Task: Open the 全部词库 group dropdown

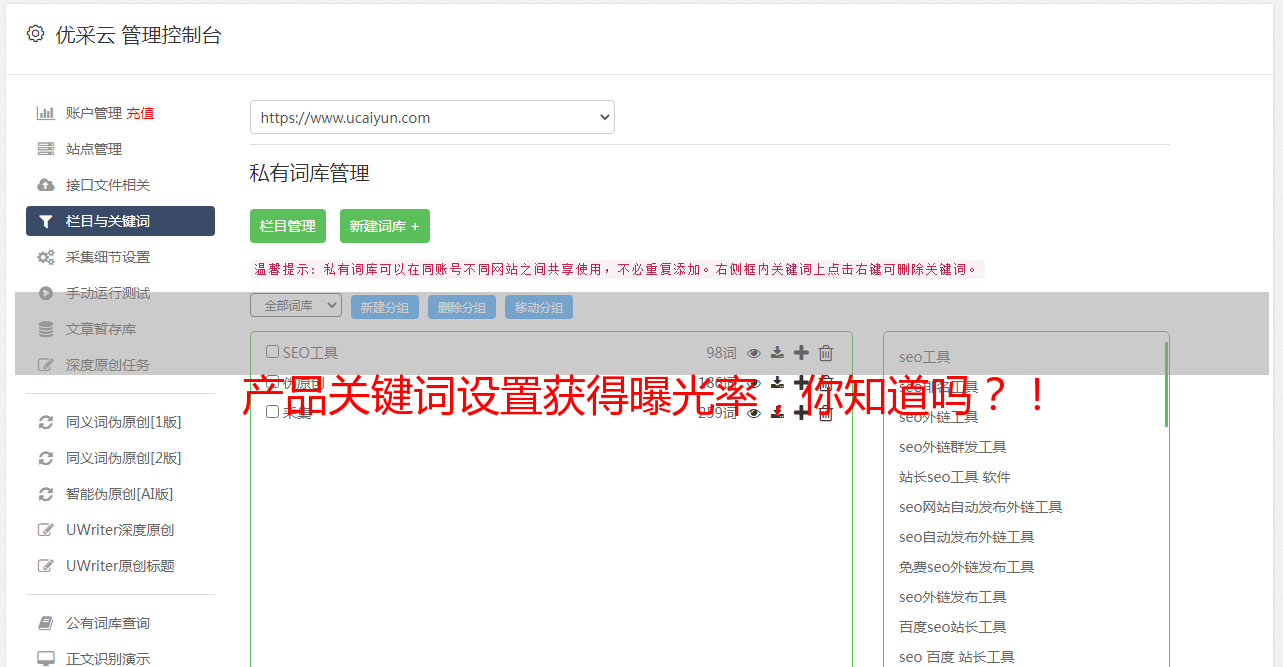Action: click(x=296, y=305)
